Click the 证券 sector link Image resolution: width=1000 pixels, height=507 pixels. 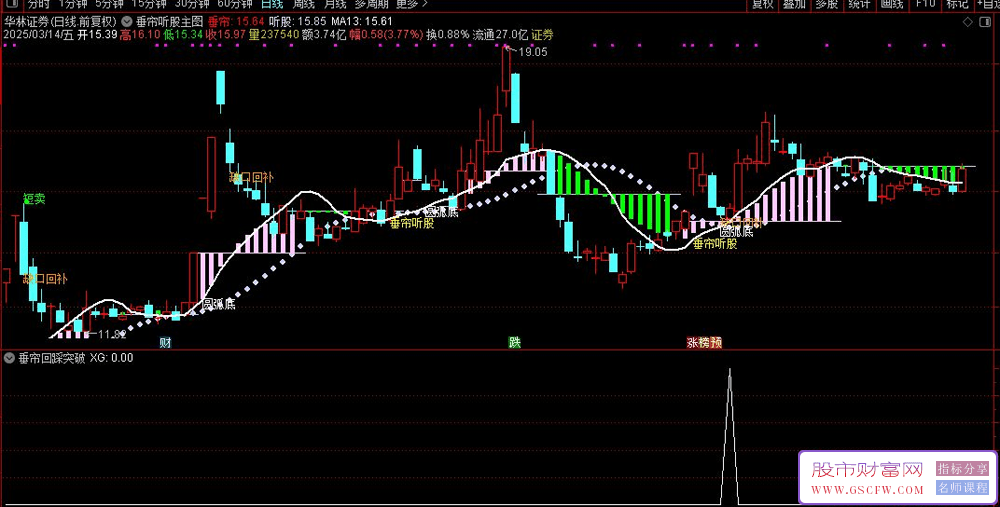(542, 34)
